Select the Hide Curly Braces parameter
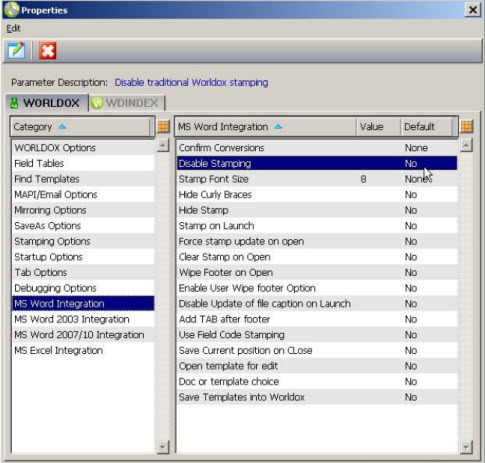This screenshot has height=463, width=485. (317, 195)
